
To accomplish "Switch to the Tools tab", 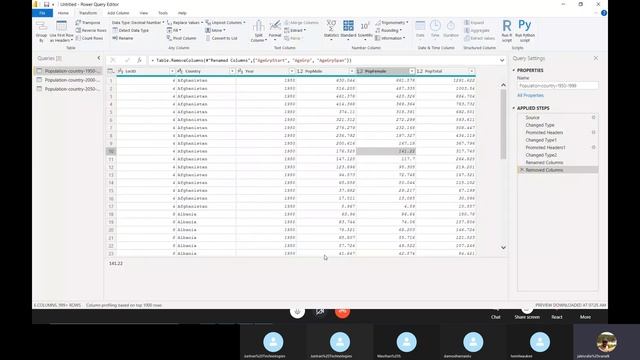I will coord(163,13).
